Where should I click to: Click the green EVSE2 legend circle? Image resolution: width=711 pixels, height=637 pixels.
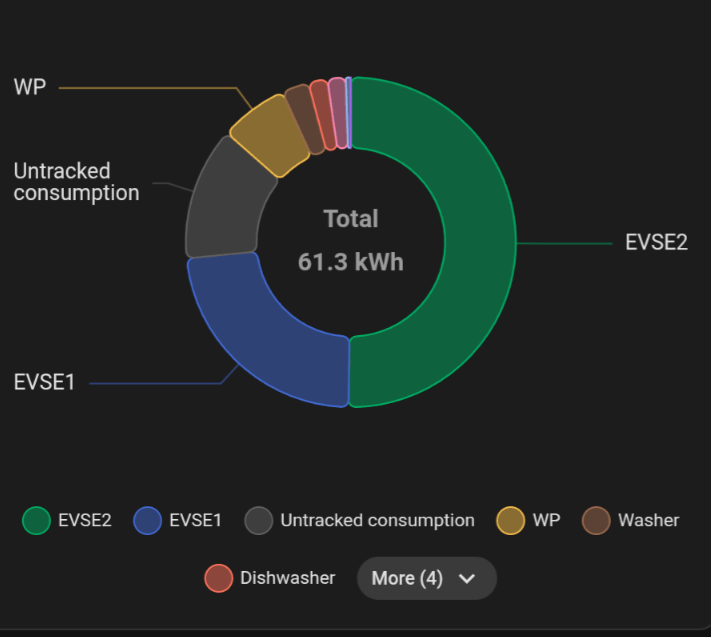coord(37,521)
